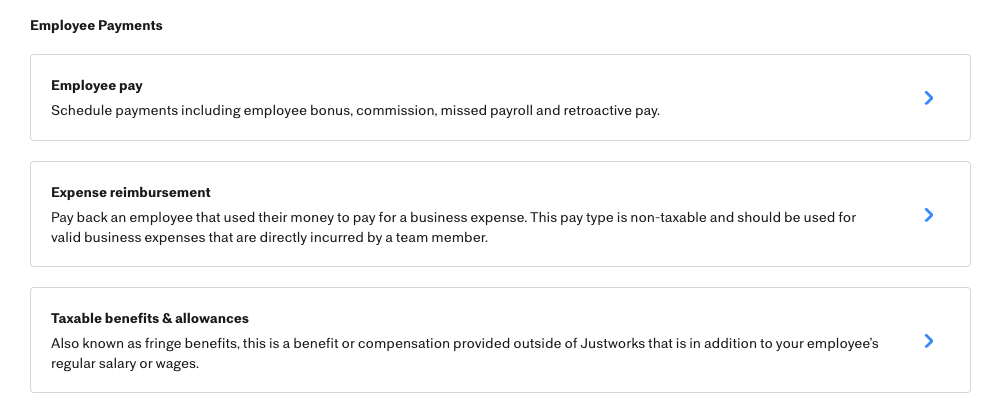Select the Expense reimbursement title
1001x411 pixels.
click(x=131, y=192)
